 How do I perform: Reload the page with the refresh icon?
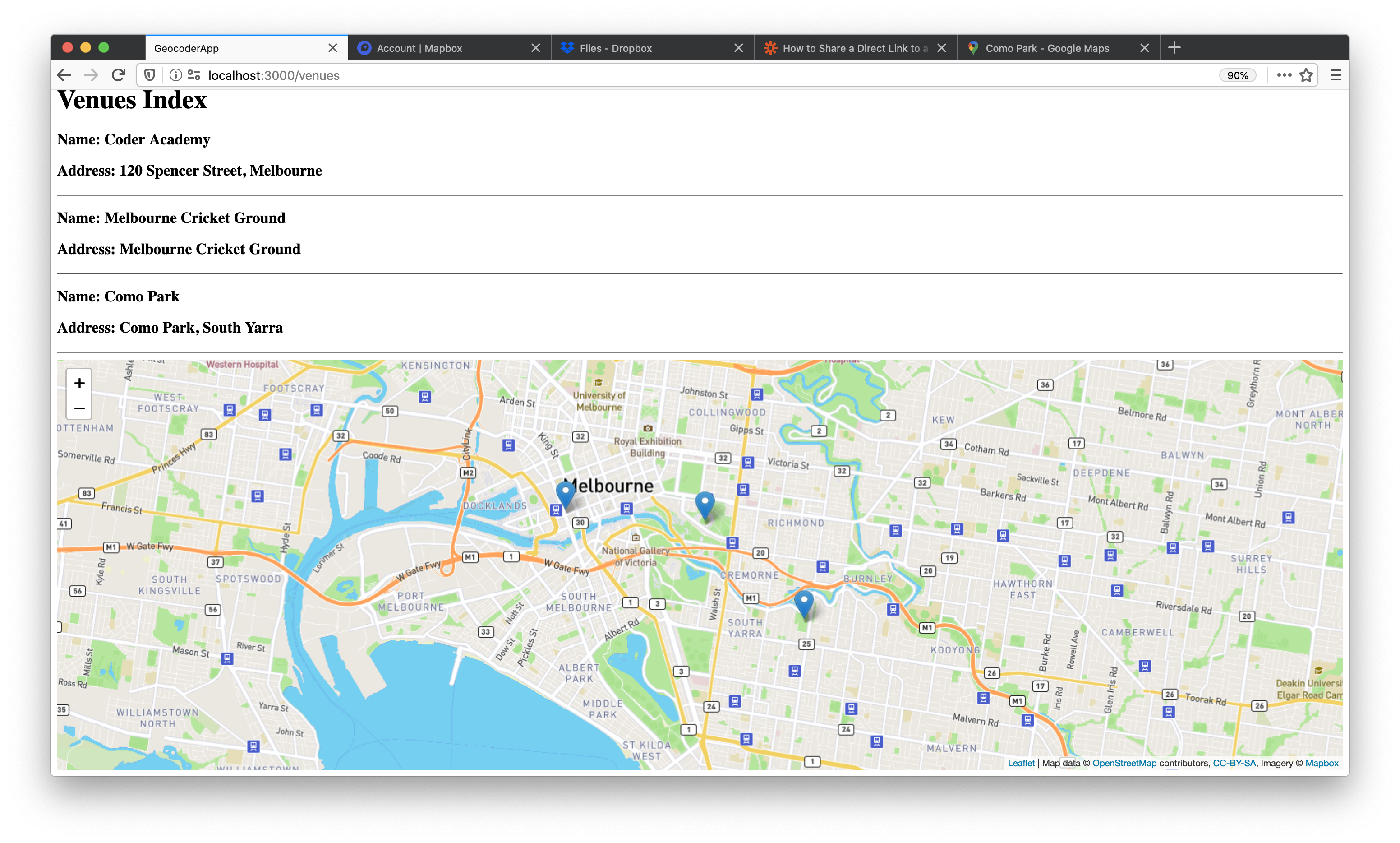(x=118, y=75)
